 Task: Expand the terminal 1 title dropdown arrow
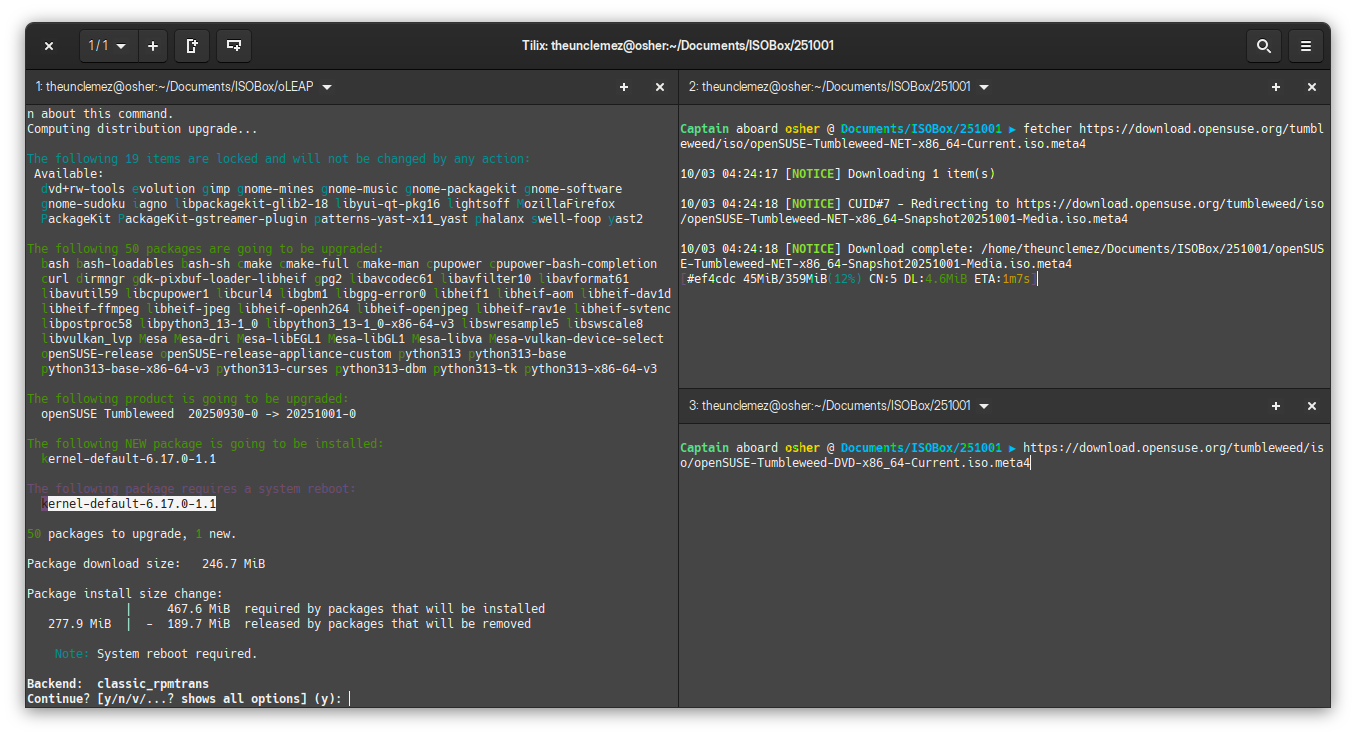coord(328,87)
